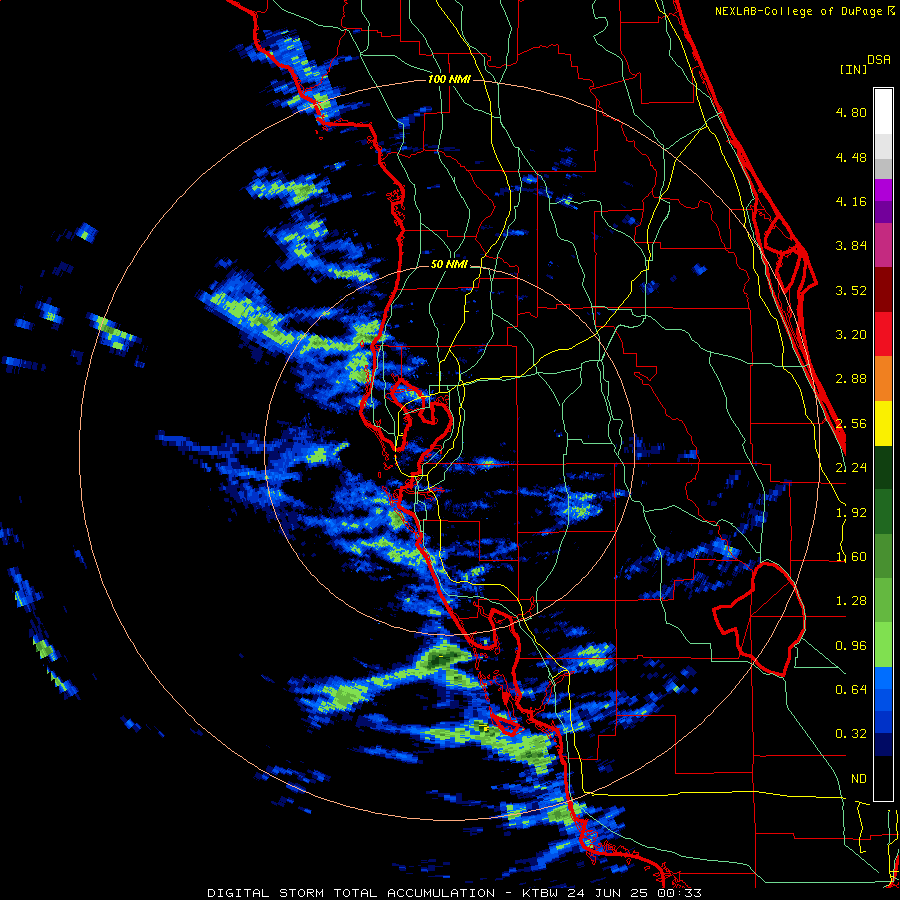Select the bright red 3.20 color band
The image size is (900, 900).
click(x=883, y=334)
